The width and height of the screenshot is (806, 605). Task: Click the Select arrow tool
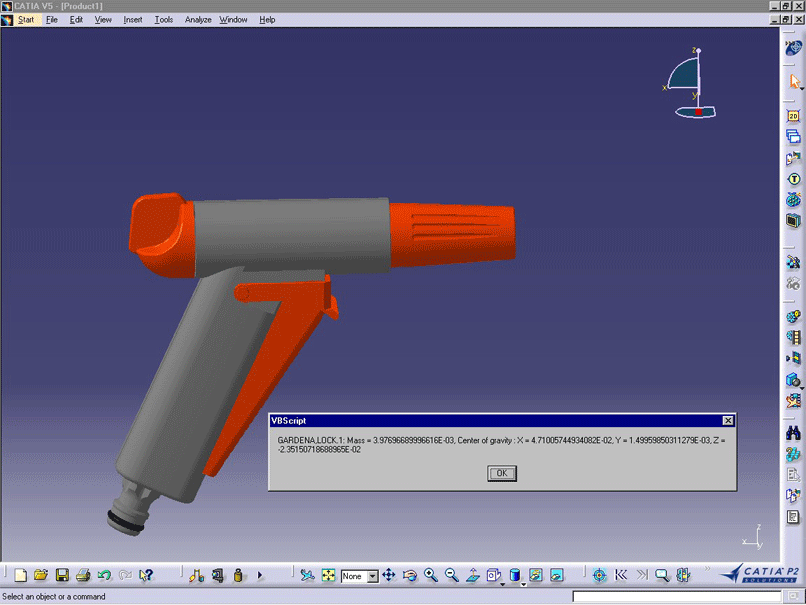[794, 81]
